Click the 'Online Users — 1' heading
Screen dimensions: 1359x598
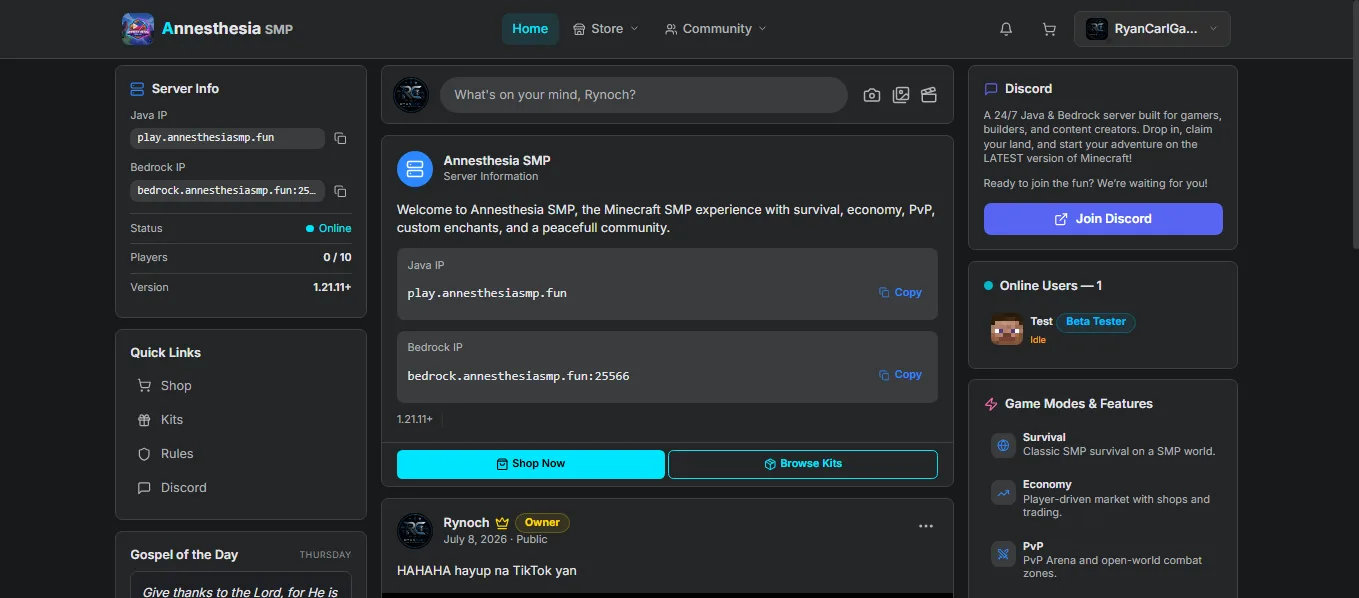[1051, 286]
